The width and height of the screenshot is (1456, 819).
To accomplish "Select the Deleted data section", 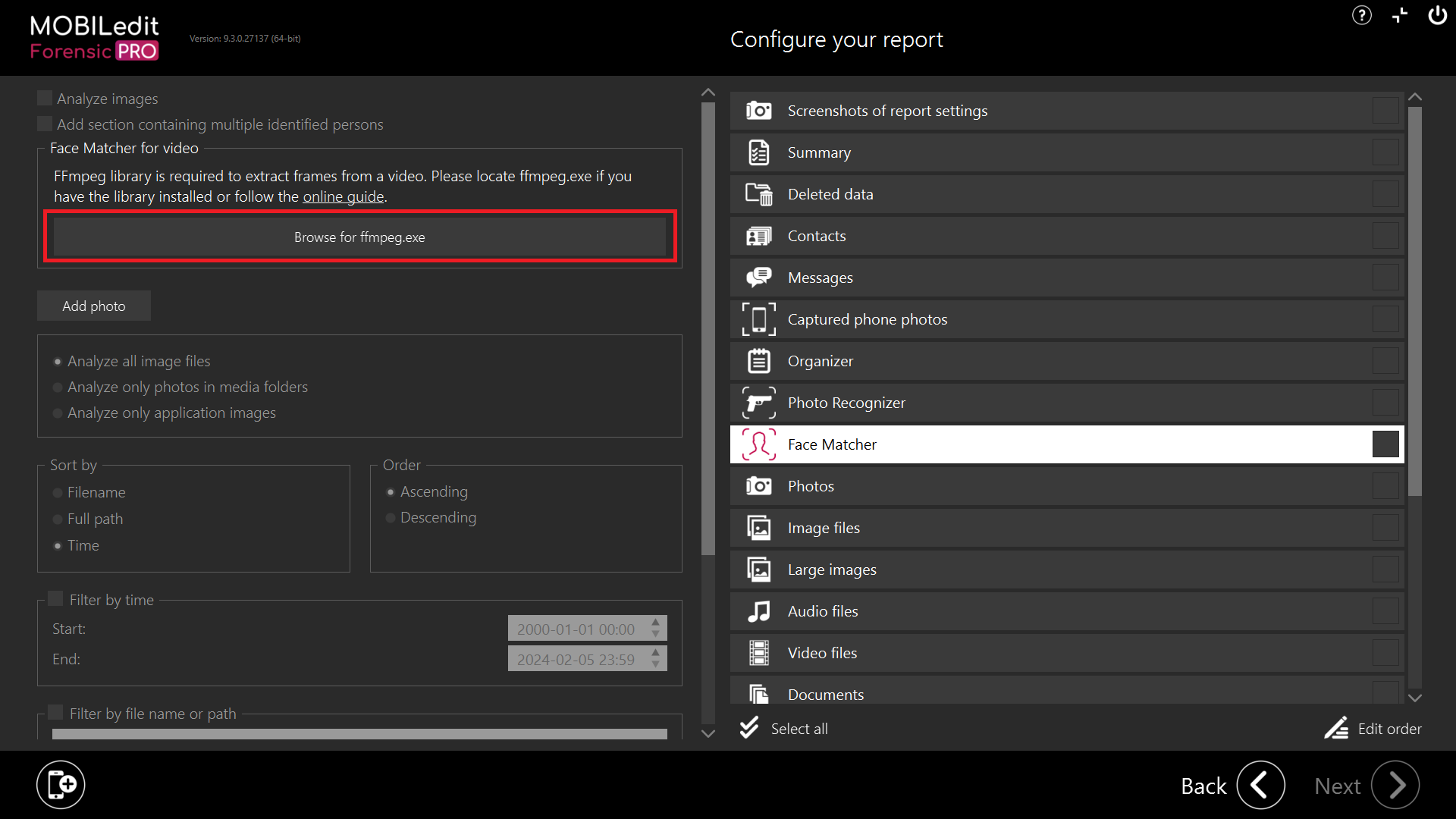I will (830, 194).
